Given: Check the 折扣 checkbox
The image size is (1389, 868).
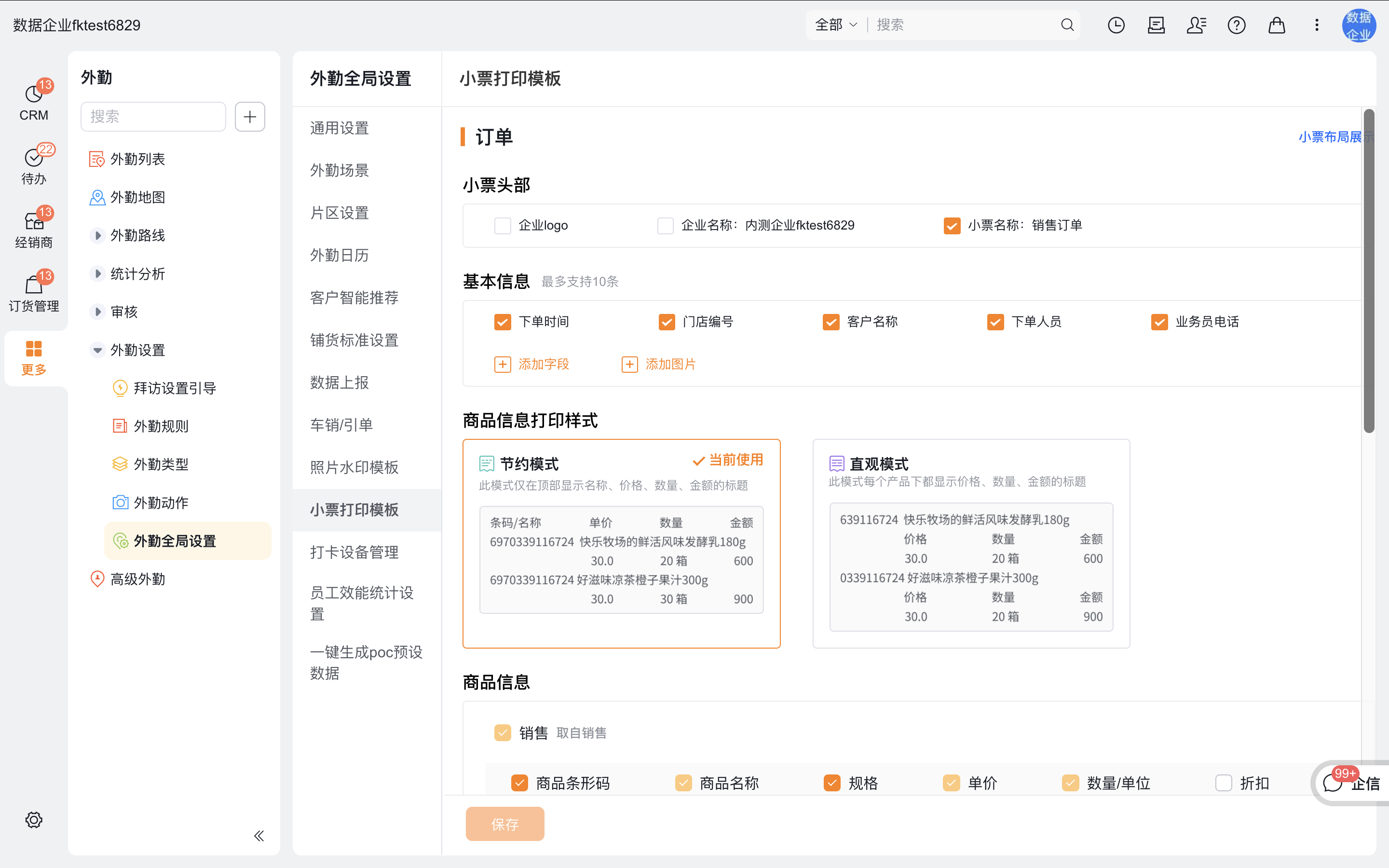Looking at the screenshot, I should coord(1224,783).
